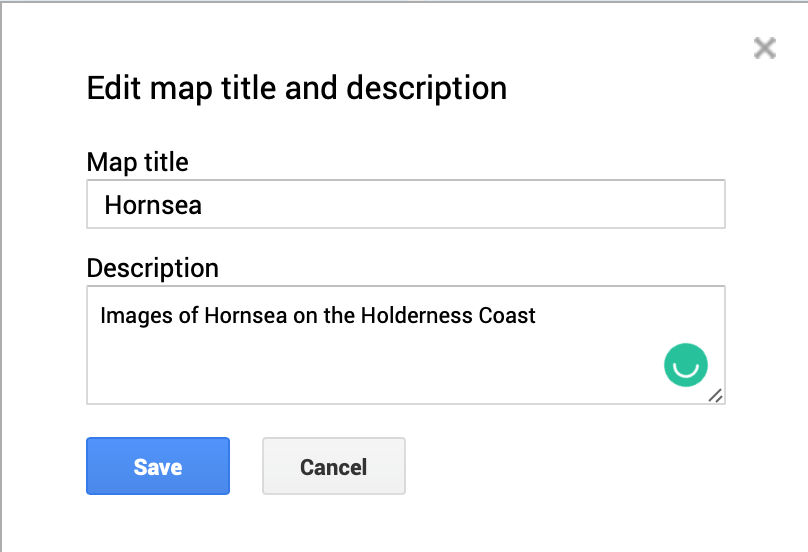This screenshot has width=808, height=552.
Task: Close the edit map dialog
Action: point(765,48)
